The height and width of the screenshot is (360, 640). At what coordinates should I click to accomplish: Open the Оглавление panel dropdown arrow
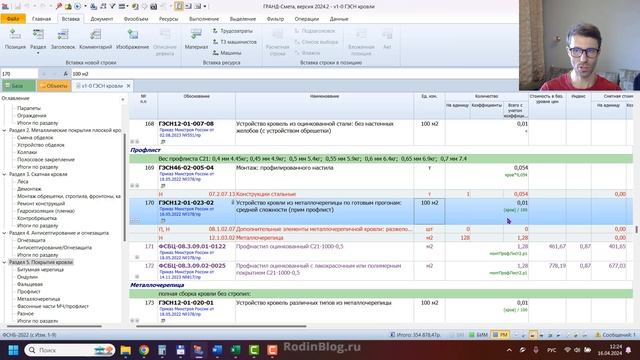click(x=122, y=99)
